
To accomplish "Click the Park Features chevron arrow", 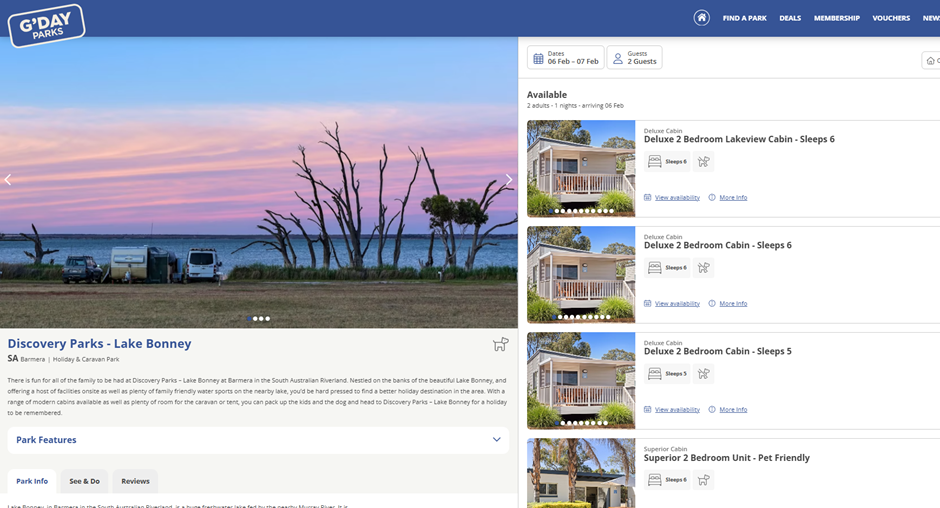I will point(496,440).
